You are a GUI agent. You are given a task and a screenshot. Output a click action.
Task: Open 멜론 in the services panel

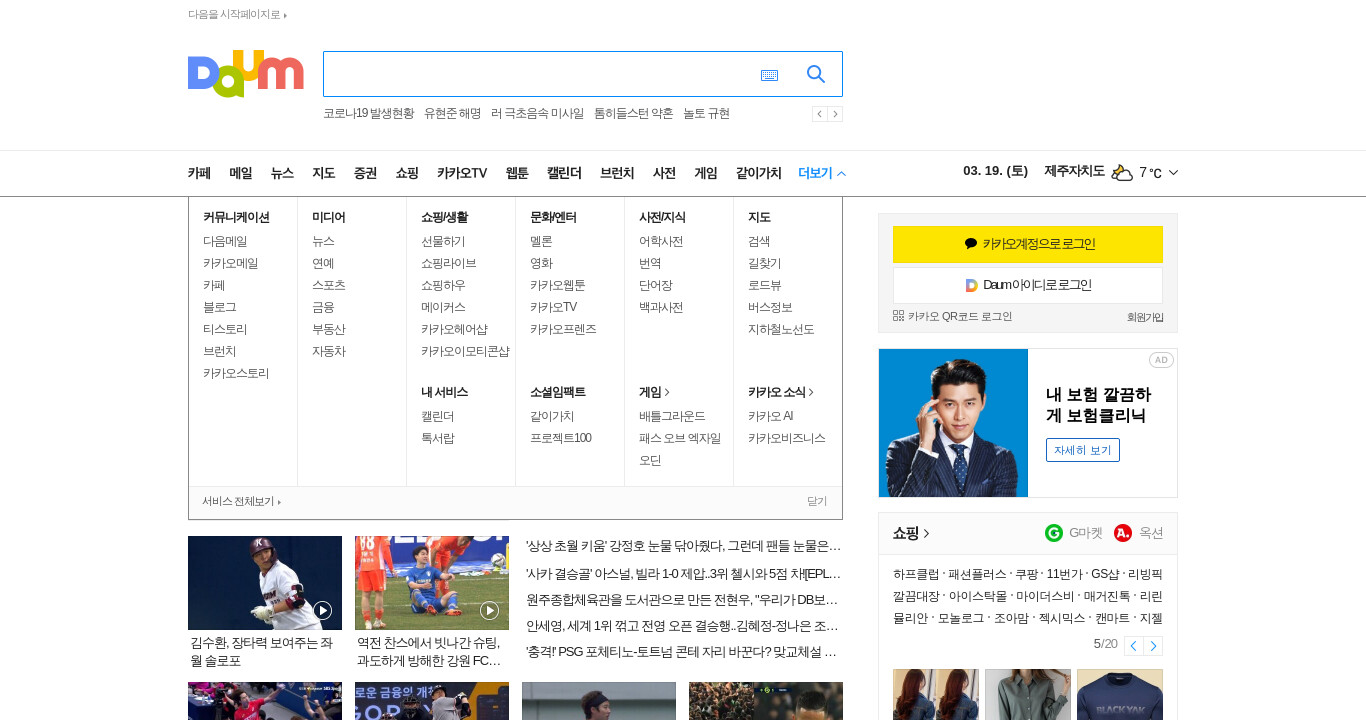click(541, 241)
